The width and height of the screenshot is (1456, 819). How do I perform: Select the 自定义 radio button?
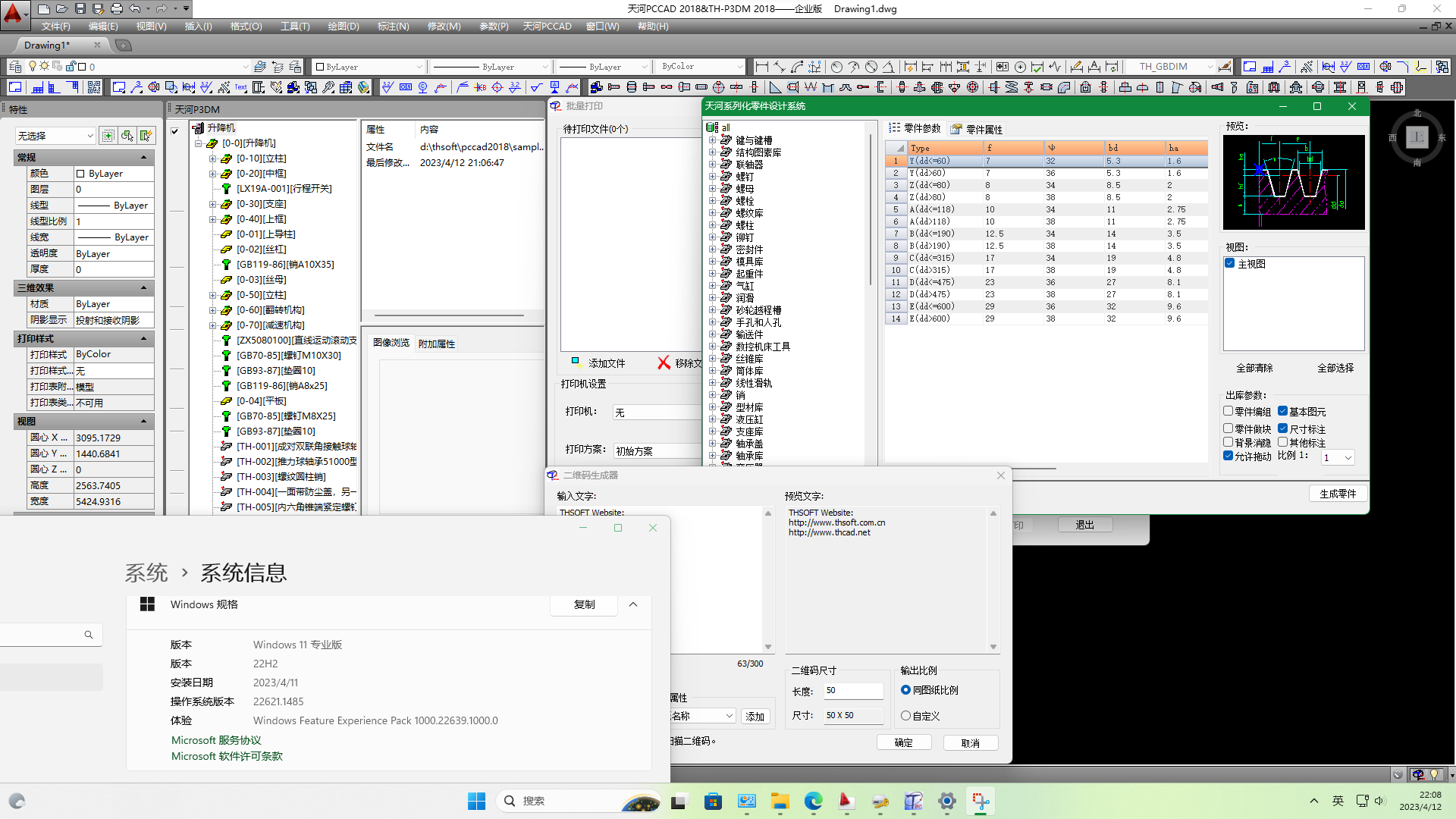[905, 716]
